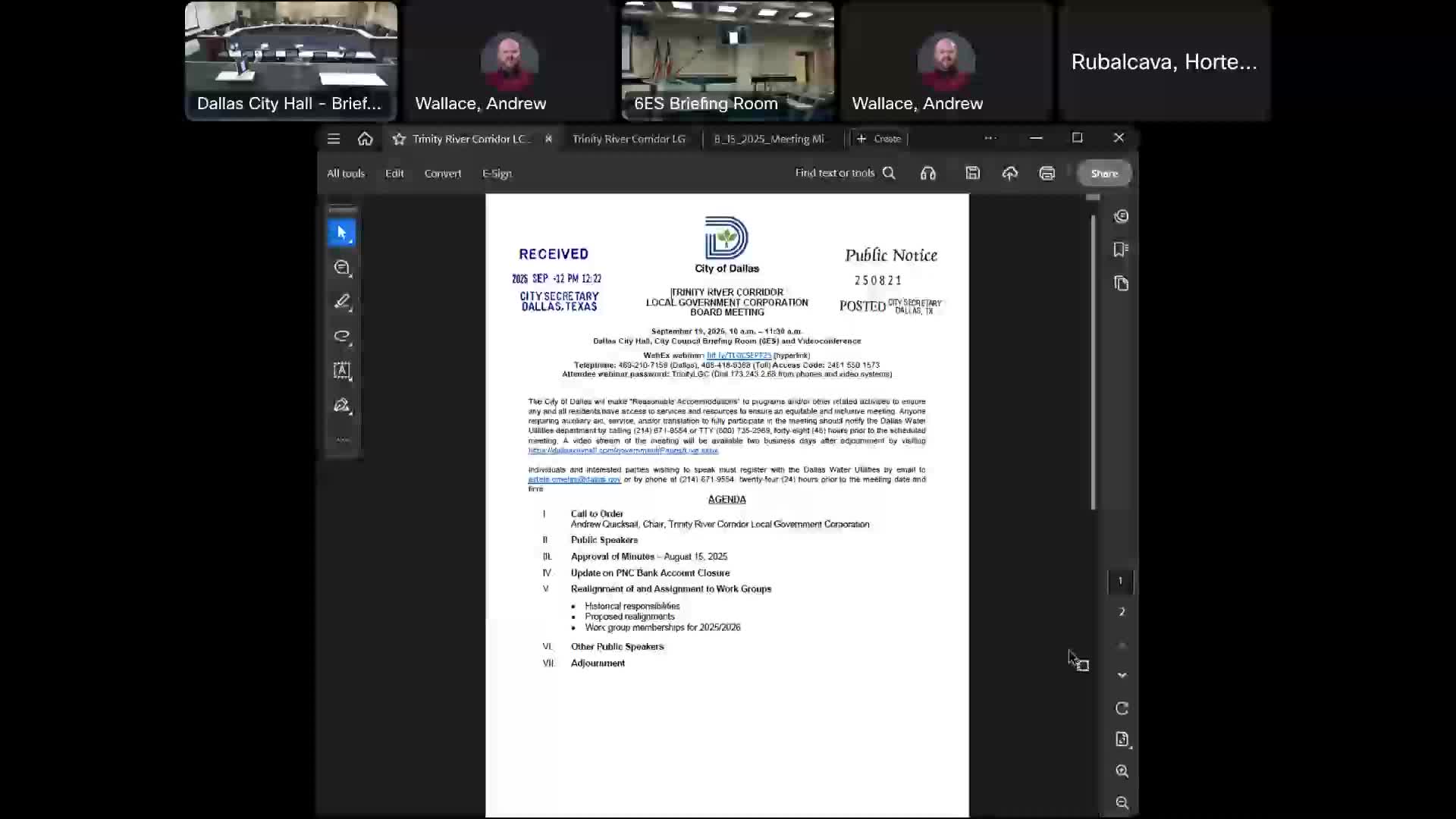The image size is (1456, 819).
Task: Click the zoom tool in left toolbar
Action: coord(341,268)
